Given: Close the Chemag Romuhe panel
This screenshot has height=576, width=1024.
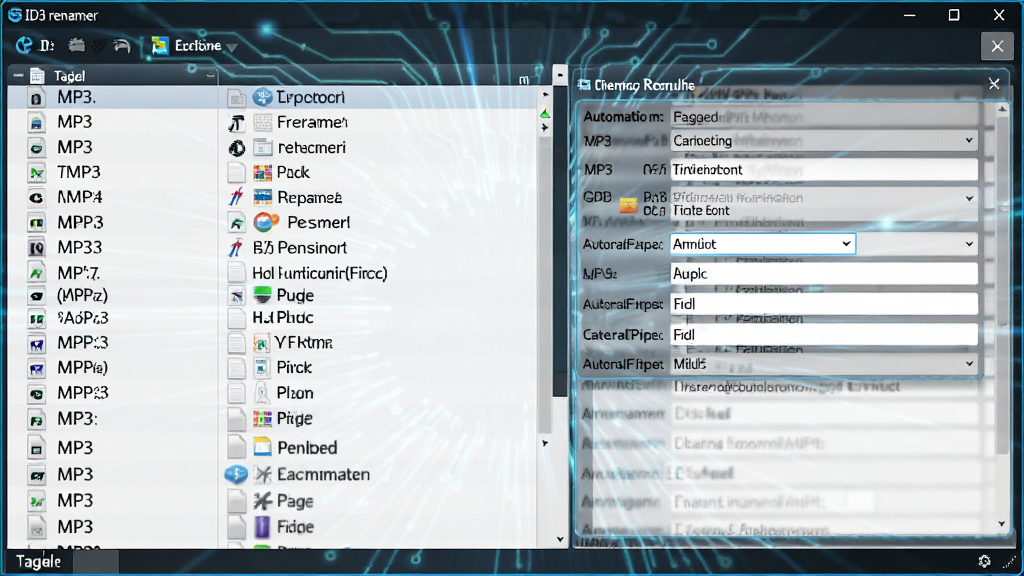Looking at the screenshot, I should click(x=994, y=84).
